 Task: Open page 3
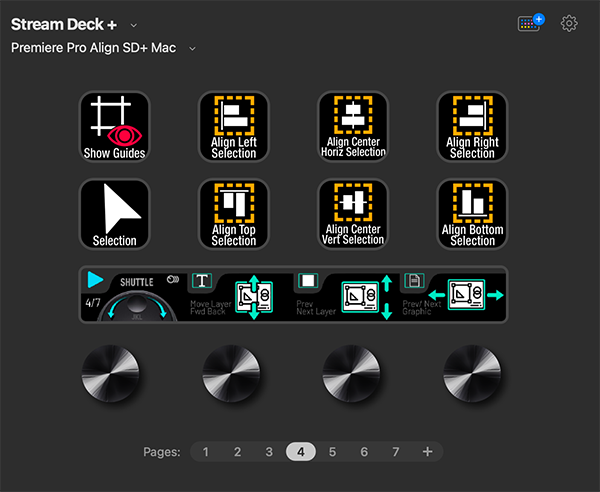click(269, 452)
